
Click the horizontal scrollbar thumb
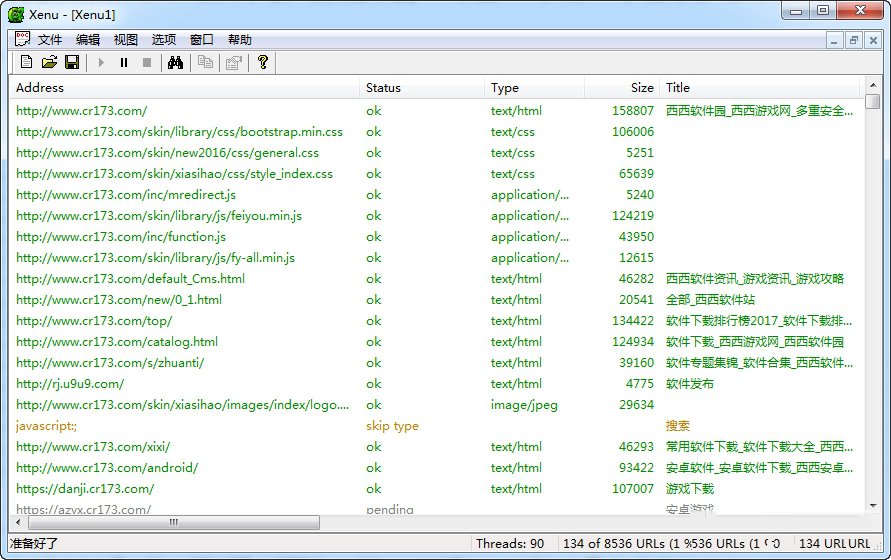[174, 522]
